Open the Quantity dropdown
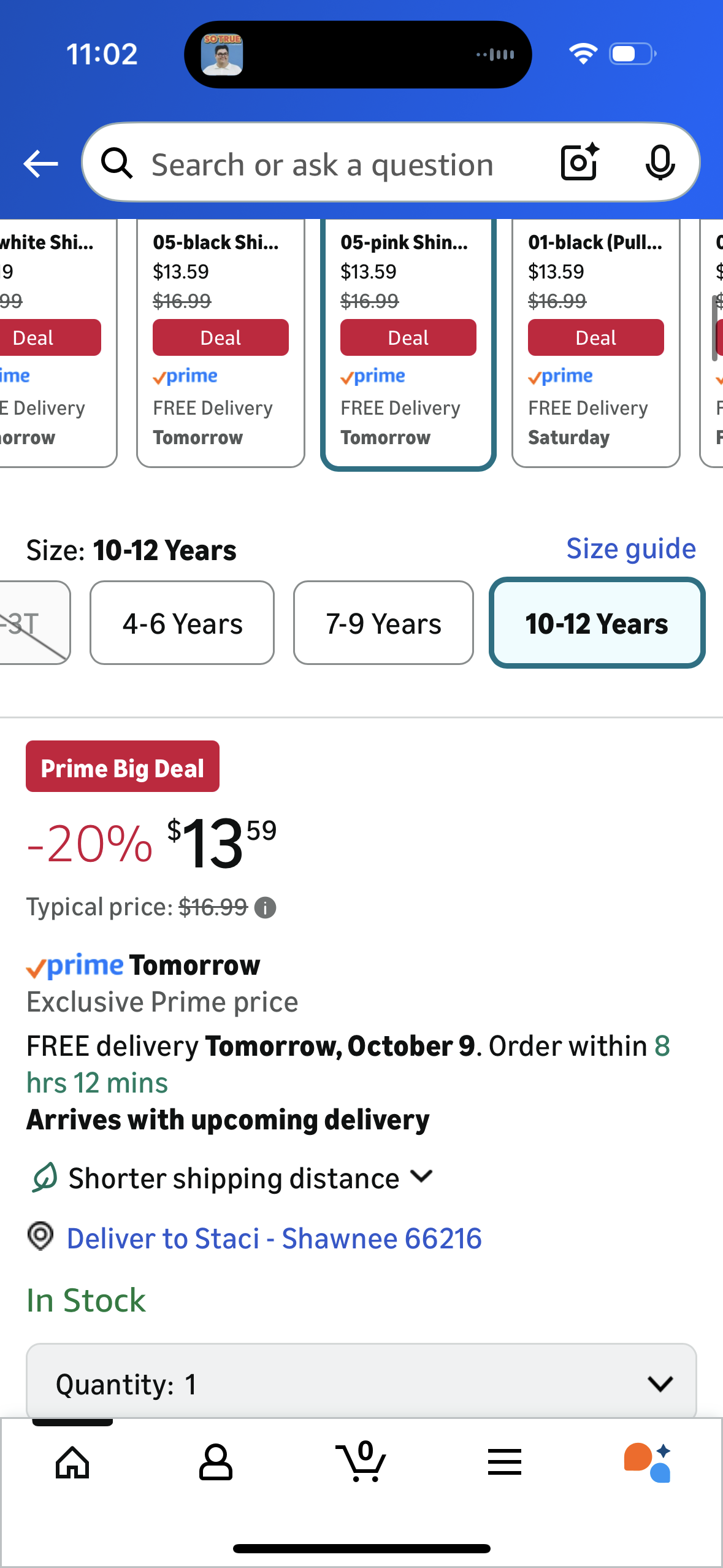This screenshot has height=1568, width=723. point(361,1383)
